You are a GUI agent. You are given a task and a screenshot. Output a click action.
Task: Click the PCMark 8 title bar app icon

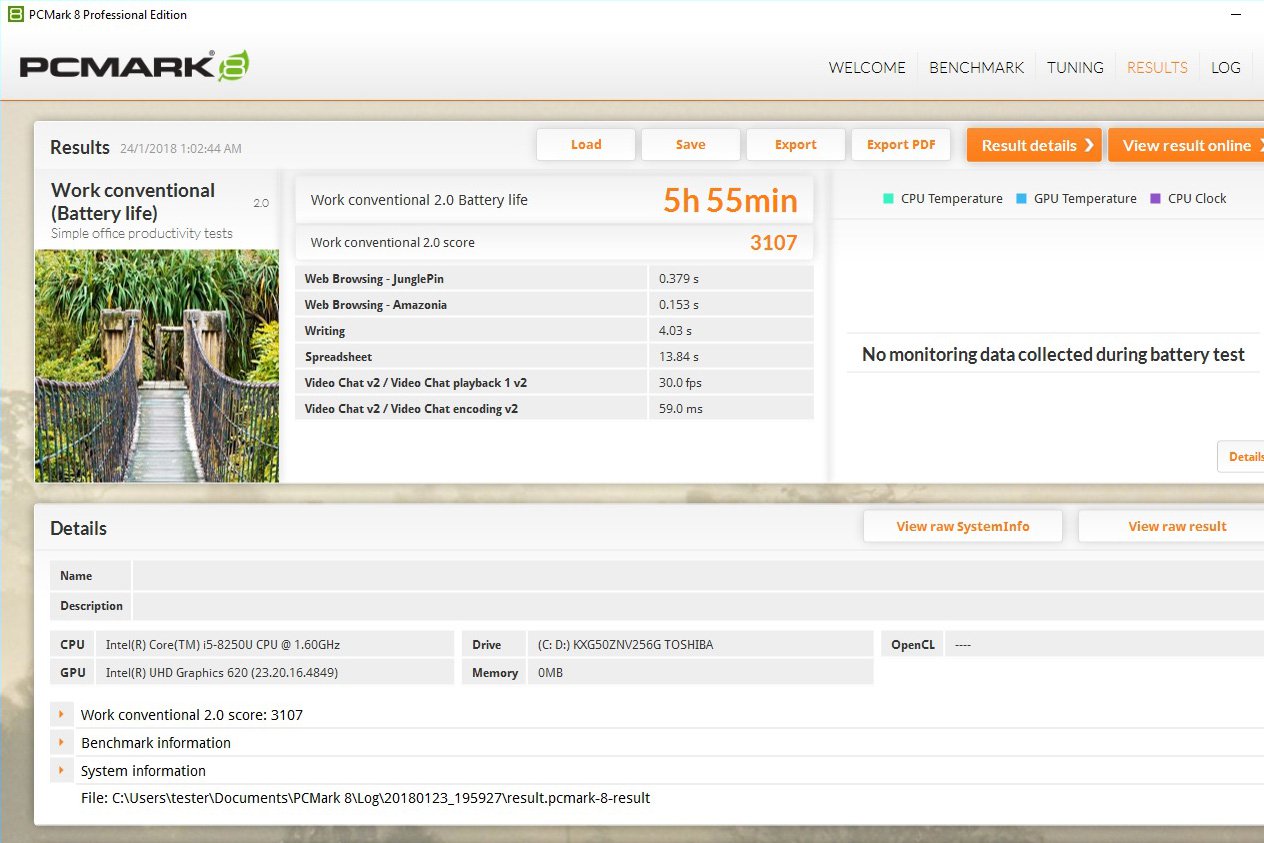15,14
